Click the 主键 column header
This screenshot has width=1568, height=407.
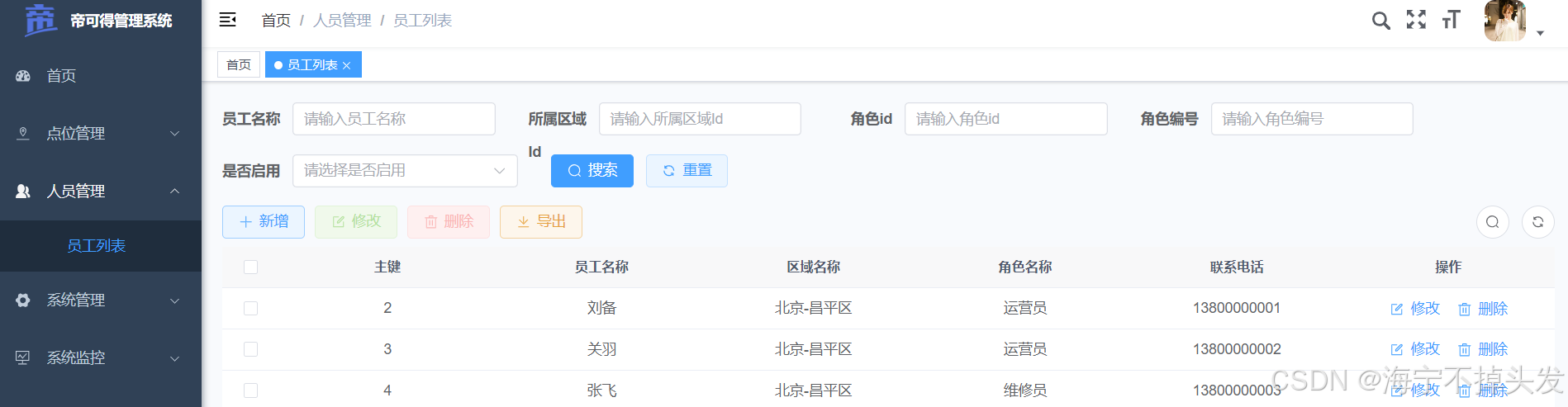point(387,267)
